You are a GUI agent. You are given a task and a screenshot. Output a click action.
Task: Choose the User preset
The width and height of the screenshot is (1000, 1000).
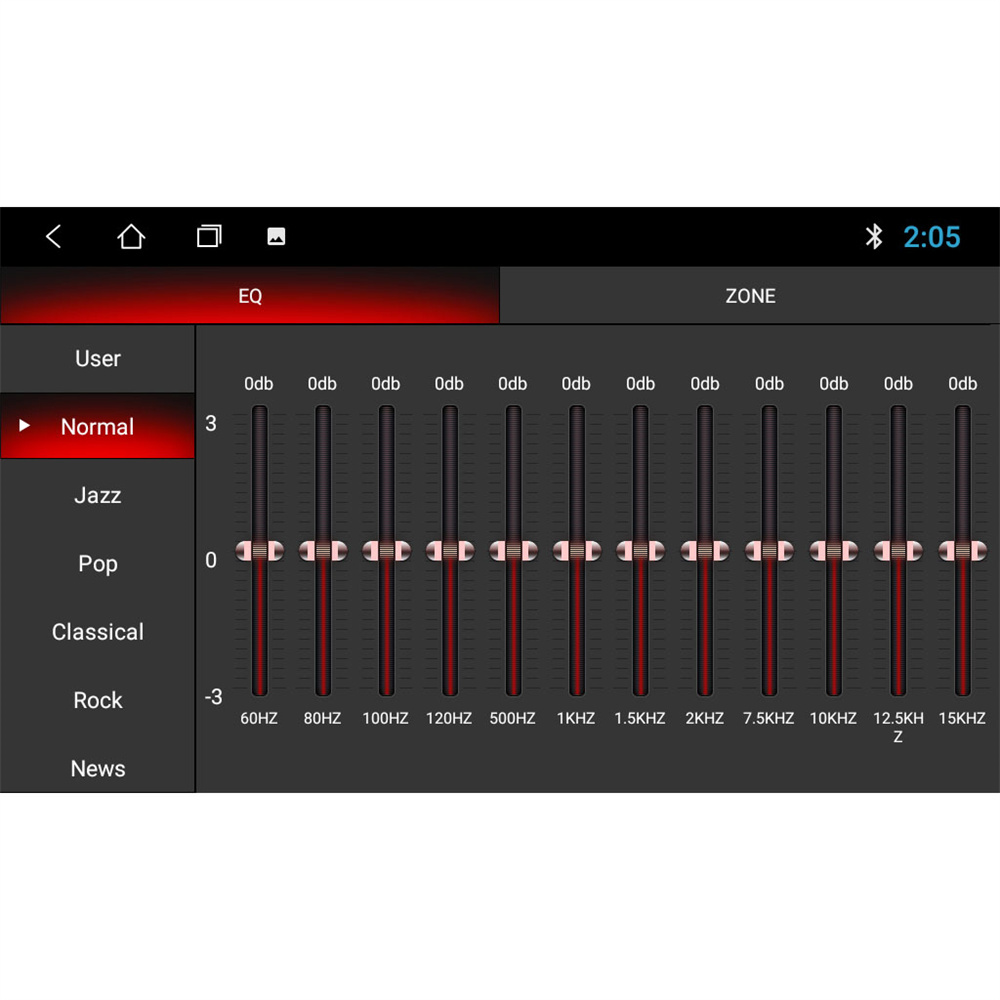pos(98,358)
